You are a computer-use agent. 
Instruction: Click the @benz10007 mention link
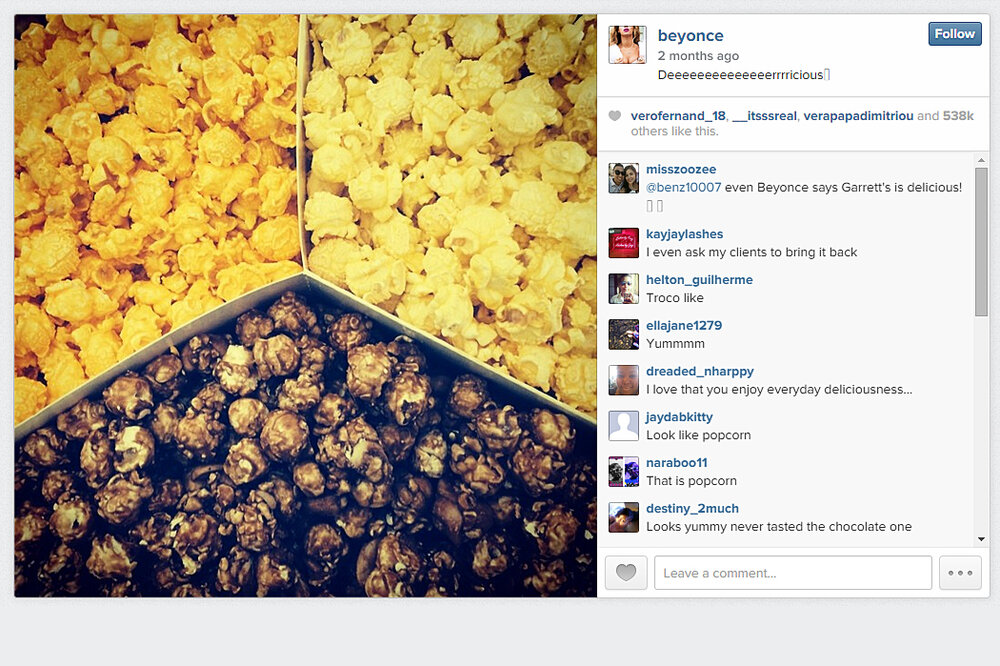[x=683, y=188]
